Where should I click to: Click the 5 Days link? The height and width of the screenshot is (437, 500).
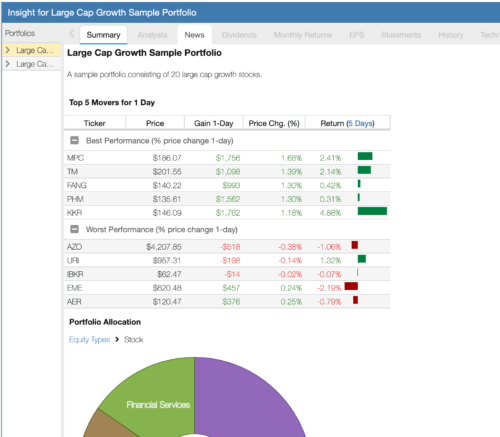360,123
